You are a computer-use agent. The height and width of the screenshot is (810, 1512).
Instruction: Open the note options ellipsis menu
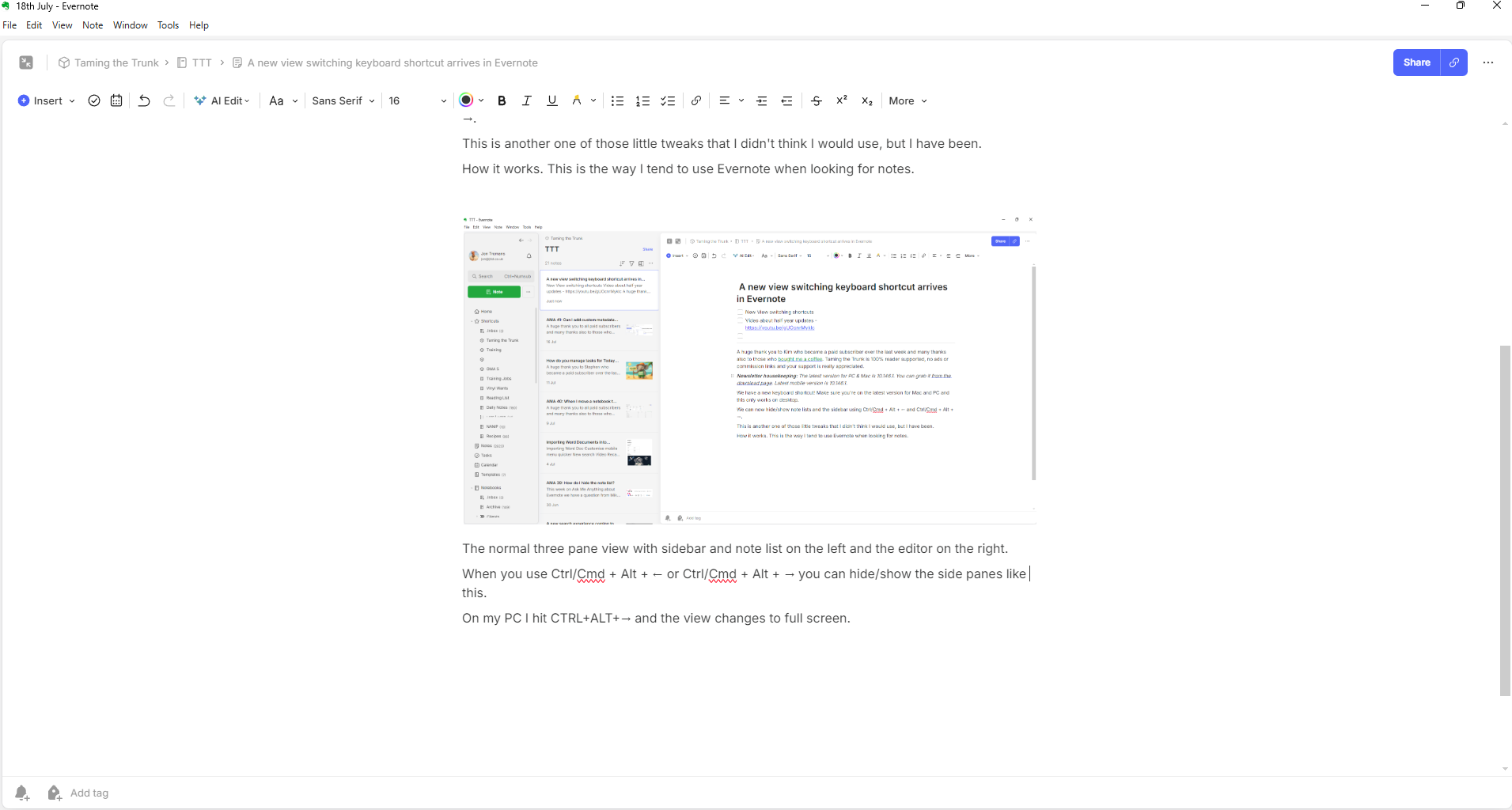click(x=1488, y=62)
